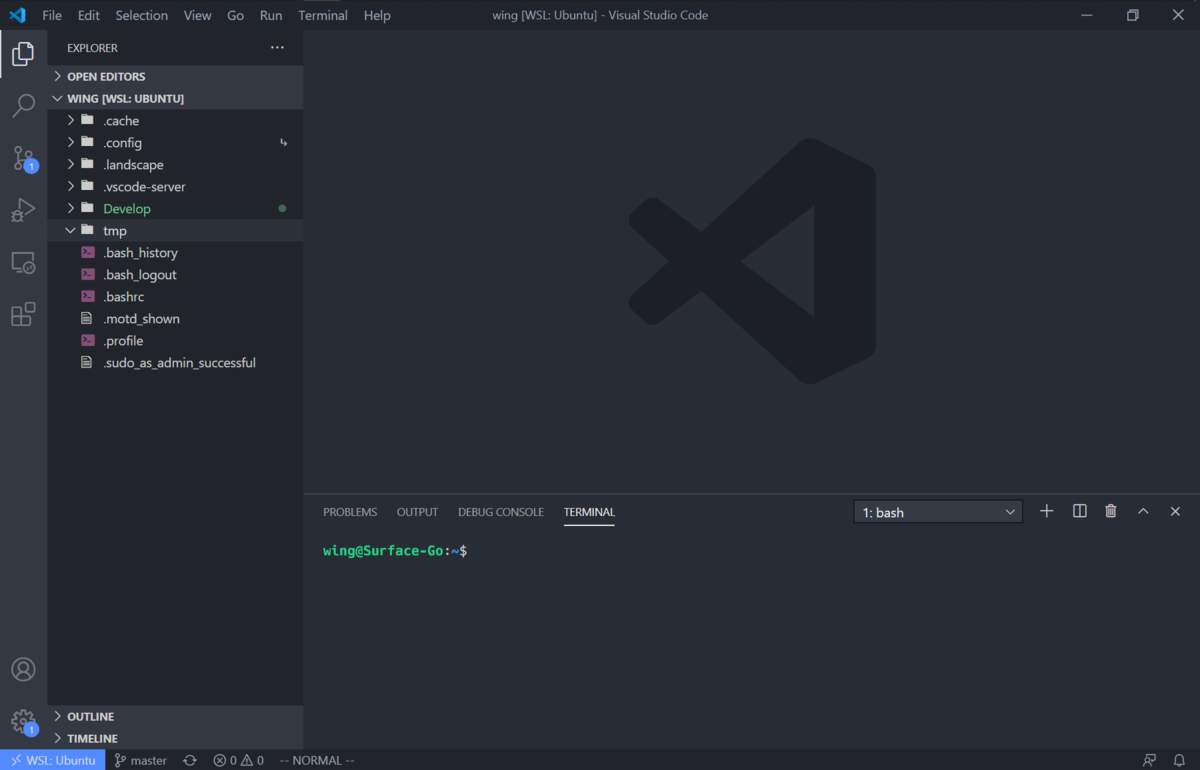Open the Run and Debug view icon
Viewport: 1200px width, 770px height.
point(23,210)
